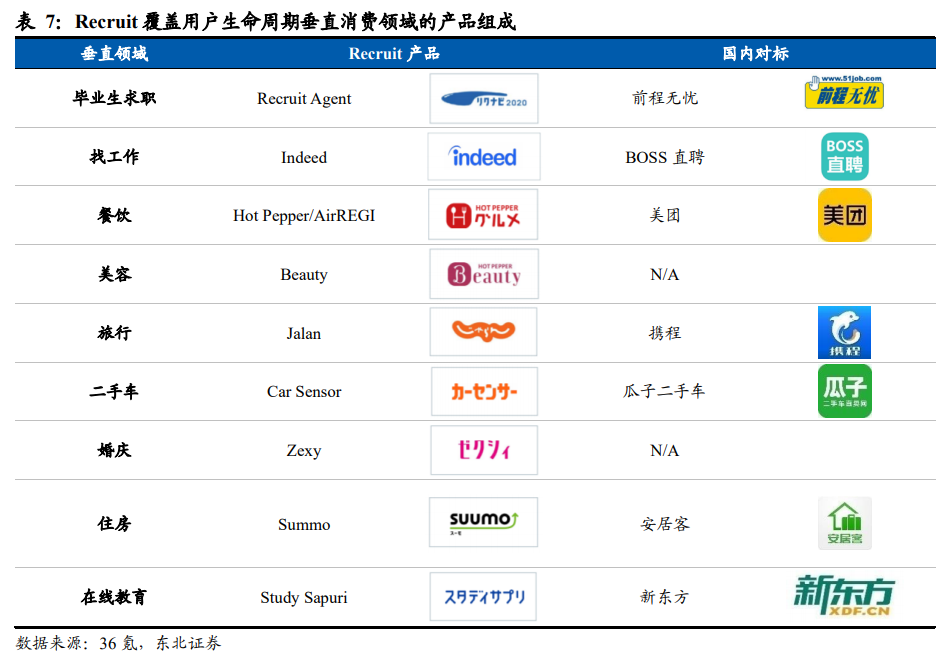Image resolution: width=951 pixels, height=661 pixels.
Task: Click the yellow 美团 app icon
Action: [x=845, y=215]
